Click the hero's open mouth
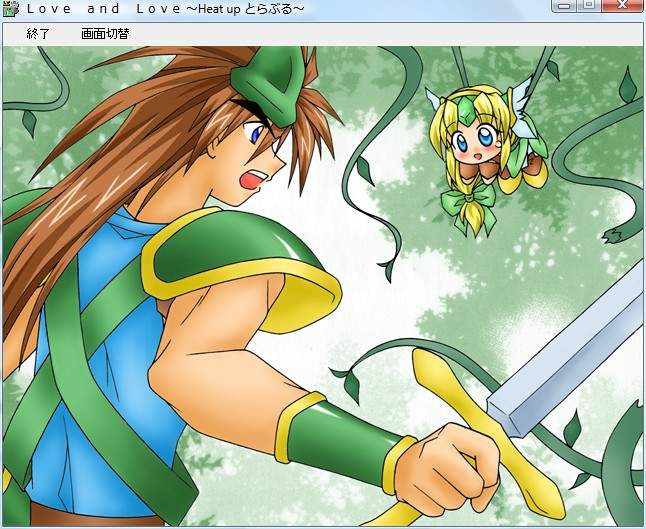Viewport: 646px width, 529px height. [x=255, y=179]
